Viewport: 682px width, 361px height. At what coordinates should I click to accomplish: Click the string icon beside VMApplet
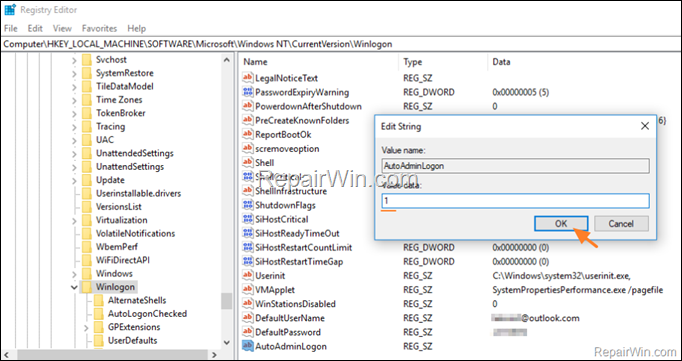click(x=248, y=290)
